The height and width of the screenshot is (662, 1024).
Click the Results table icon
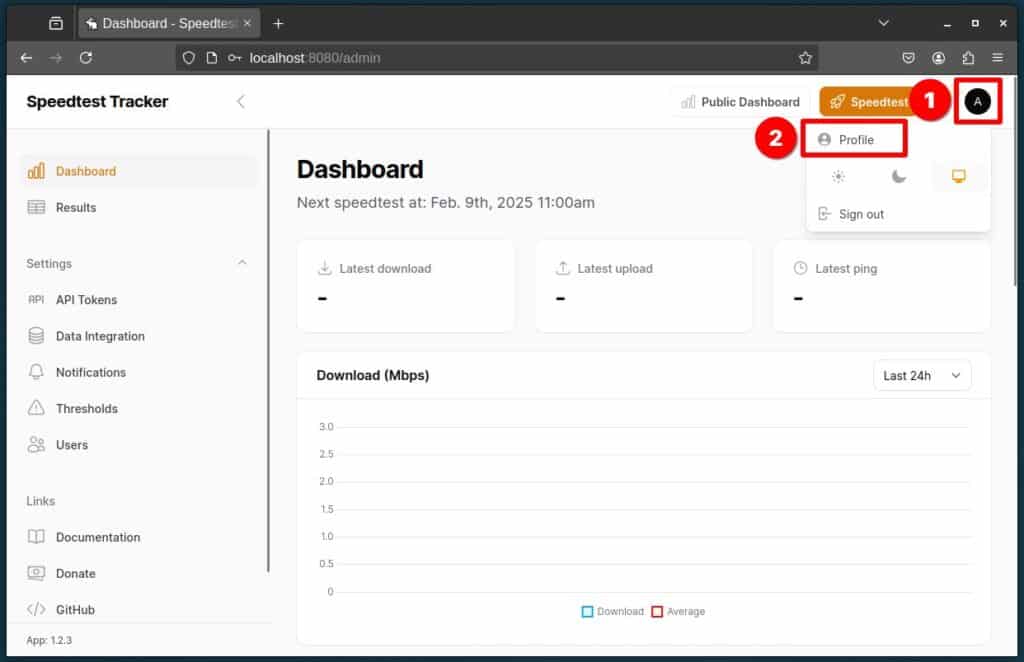tap(37, 208)
